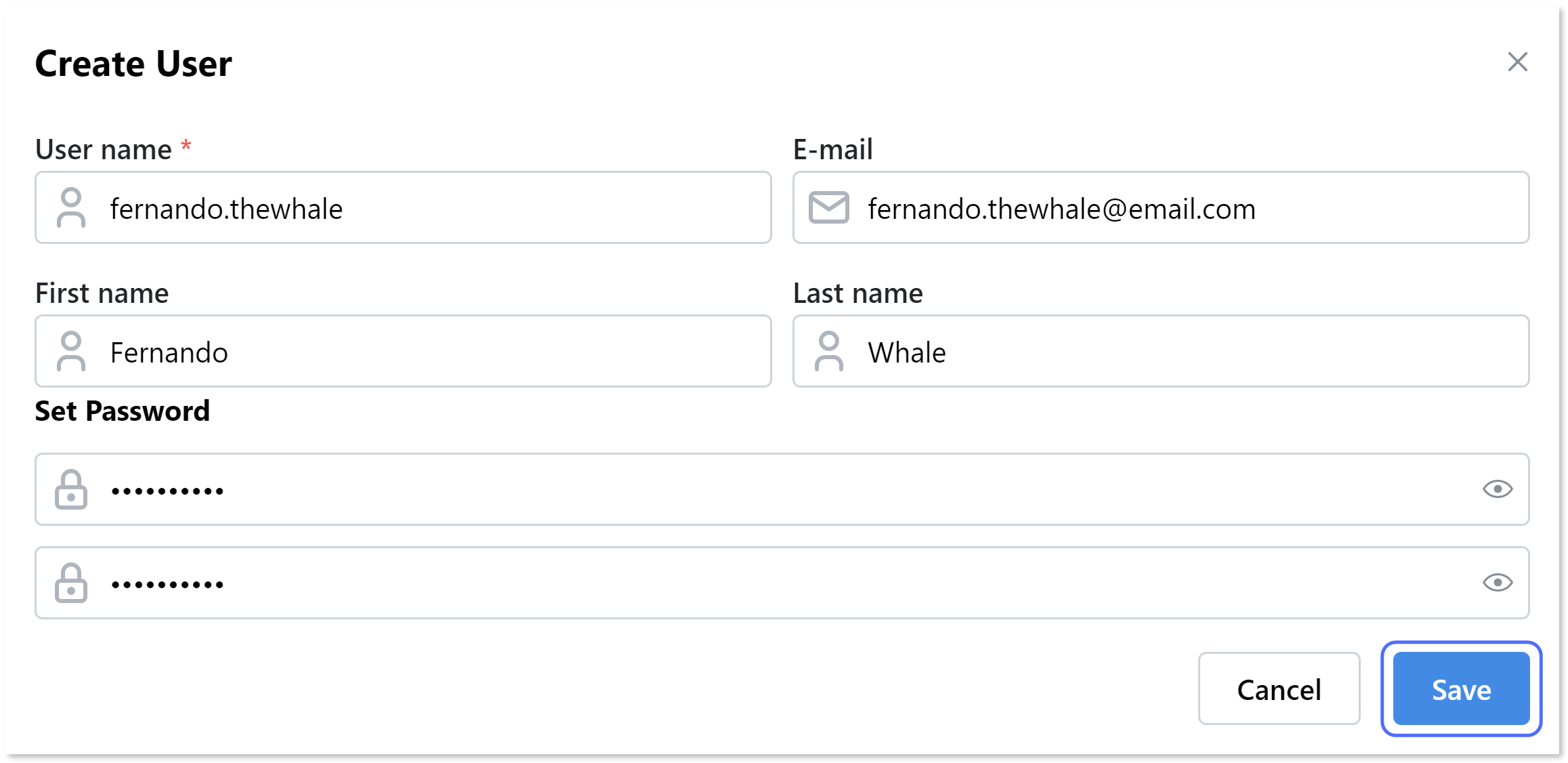
Task: Click the person icon in Last name field
Action: pos(828,352)
